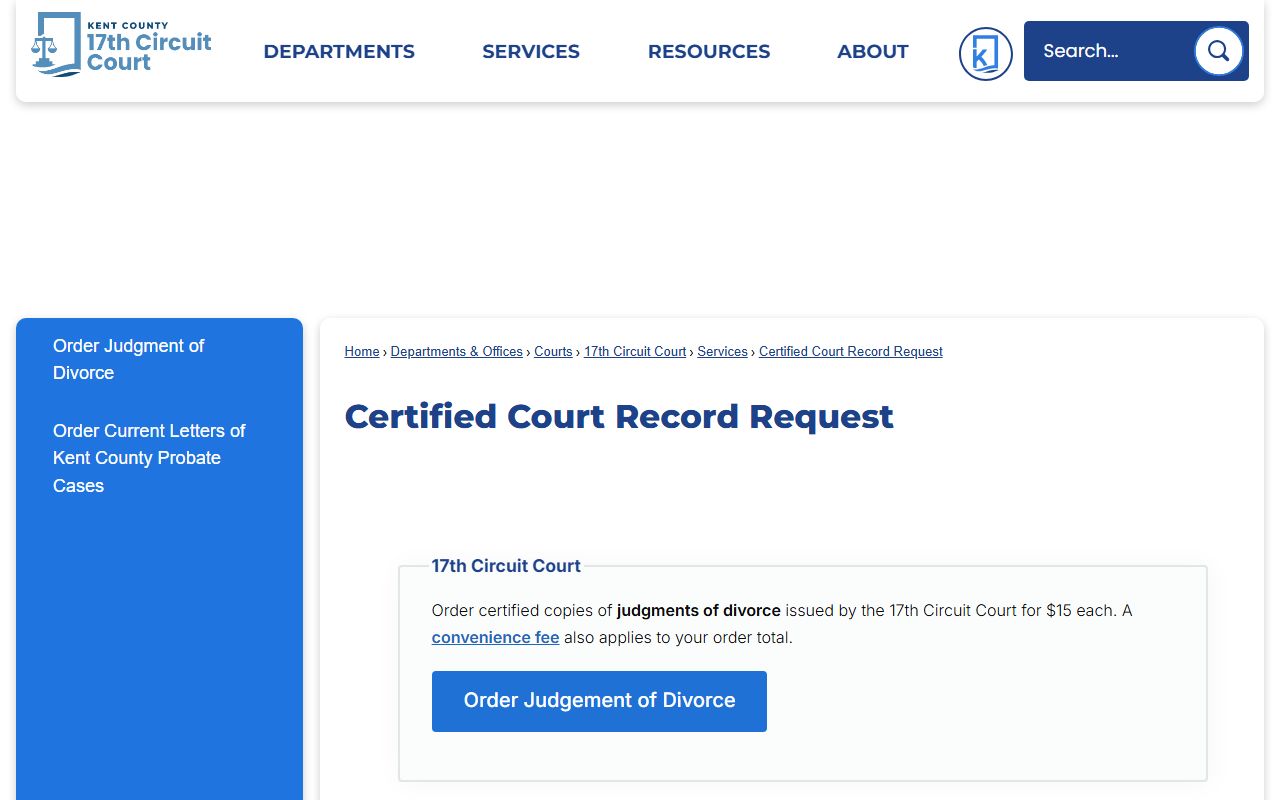Open Departments & Offices breadcrumb
The image size is (1280, 800).
pyautogui.click(x=457, y=352)
